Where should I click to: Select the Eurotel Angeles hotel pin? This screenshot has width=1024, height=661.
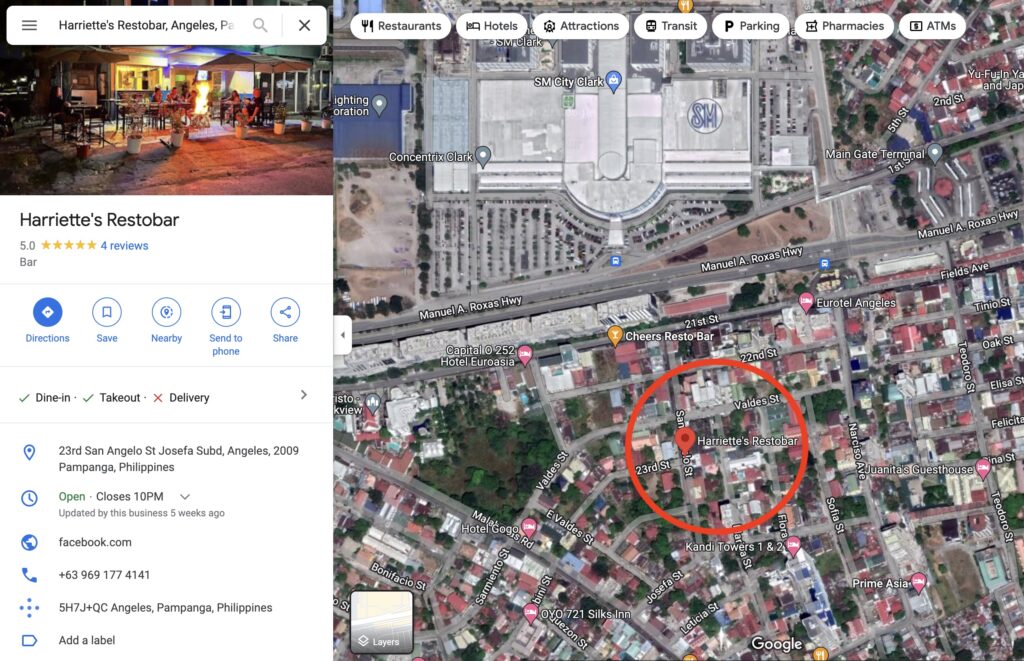(x=806, y=302)
